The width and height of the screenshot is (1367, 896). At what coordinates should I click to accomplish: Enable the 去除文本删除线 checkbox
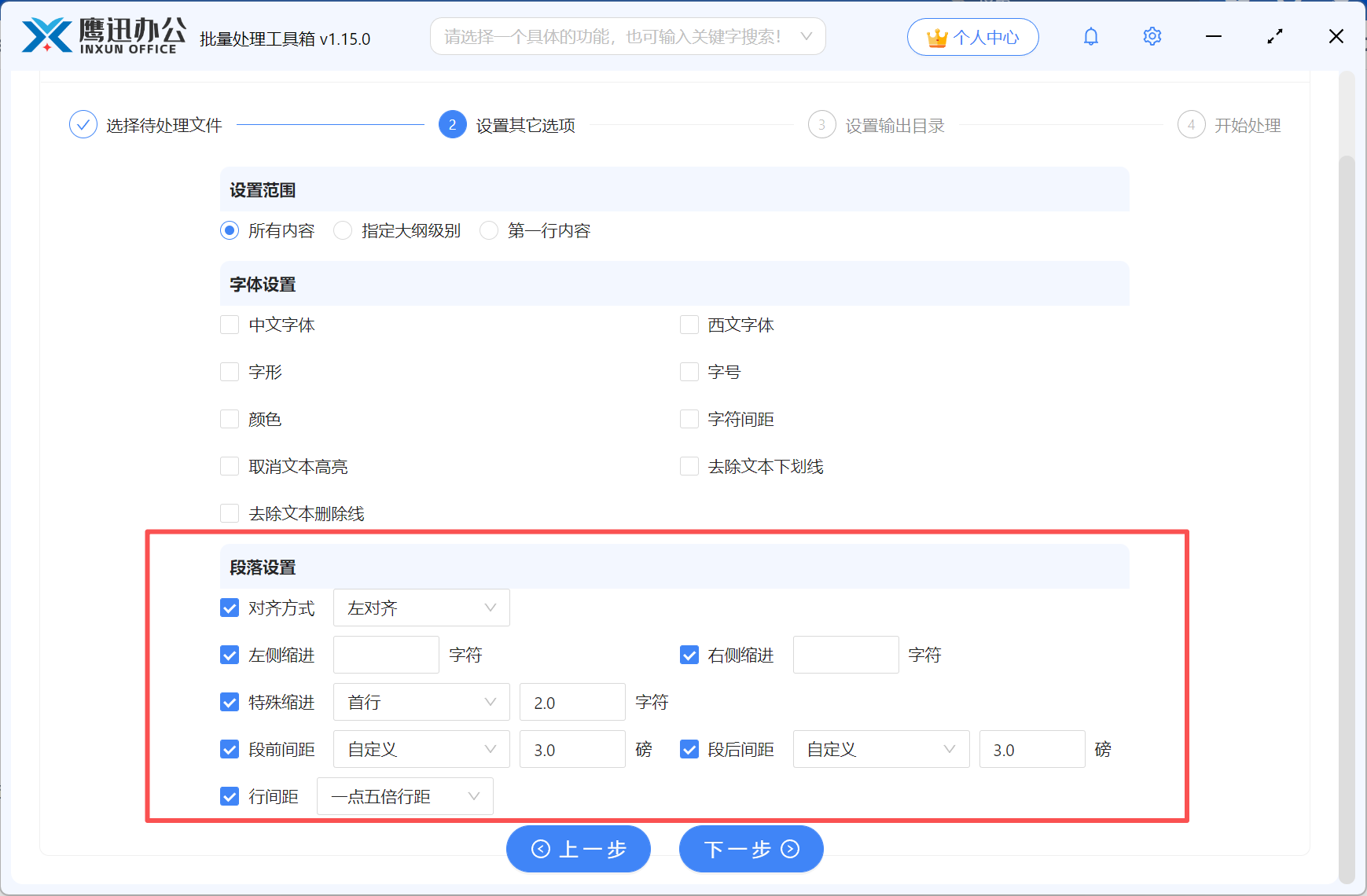(x=230, y=513)
